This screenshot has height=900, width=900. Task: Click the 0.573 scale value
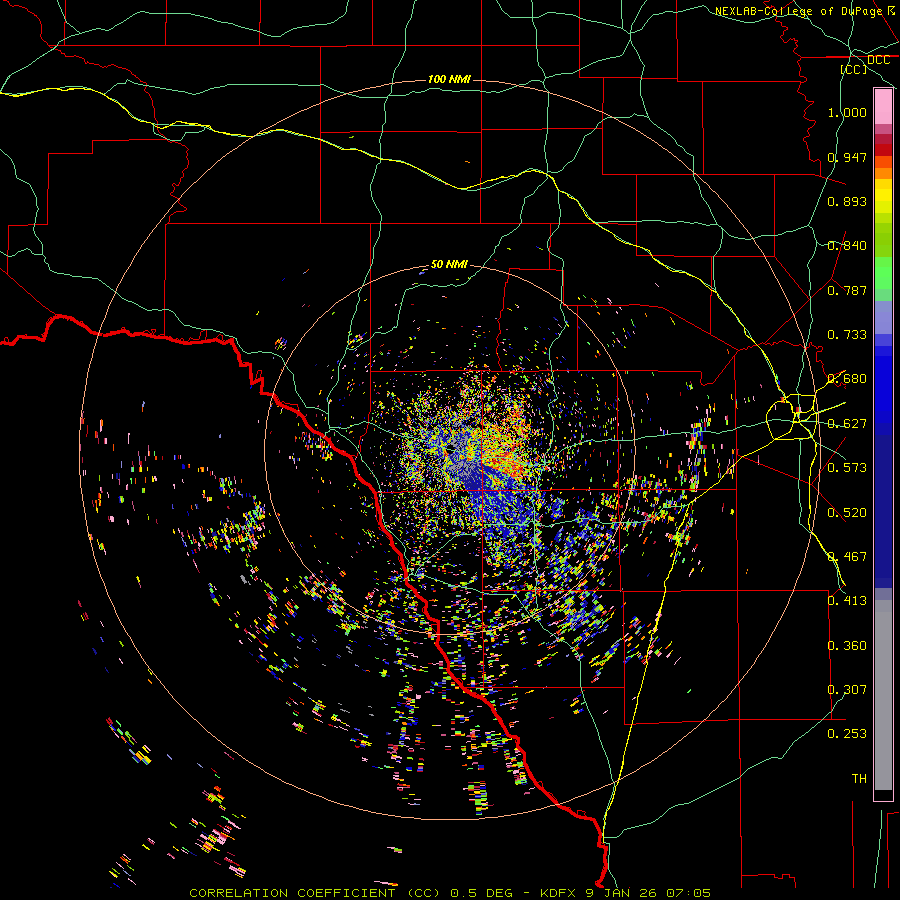coord(847,468)
